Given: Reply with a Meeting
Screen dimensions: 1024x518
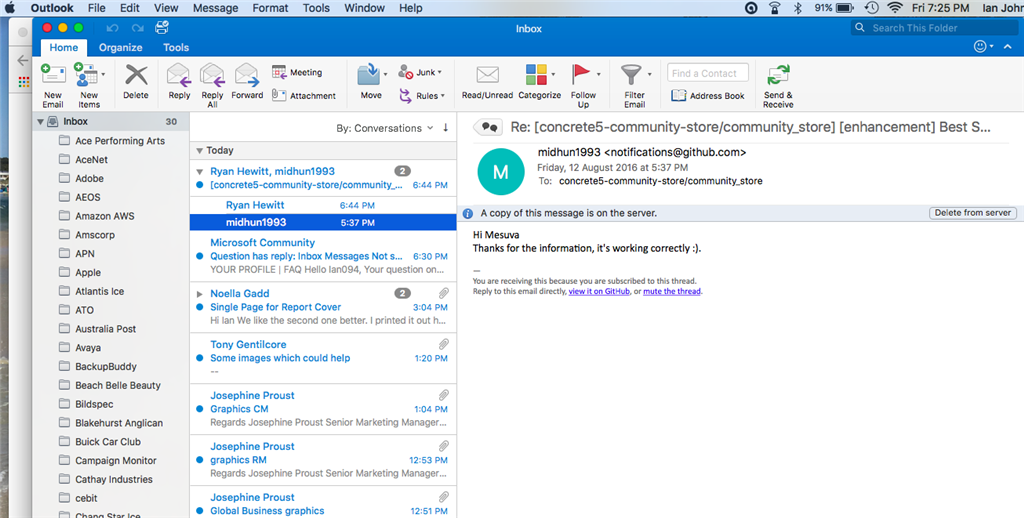Looking at the screenshot, I should (x=297, y=73).
